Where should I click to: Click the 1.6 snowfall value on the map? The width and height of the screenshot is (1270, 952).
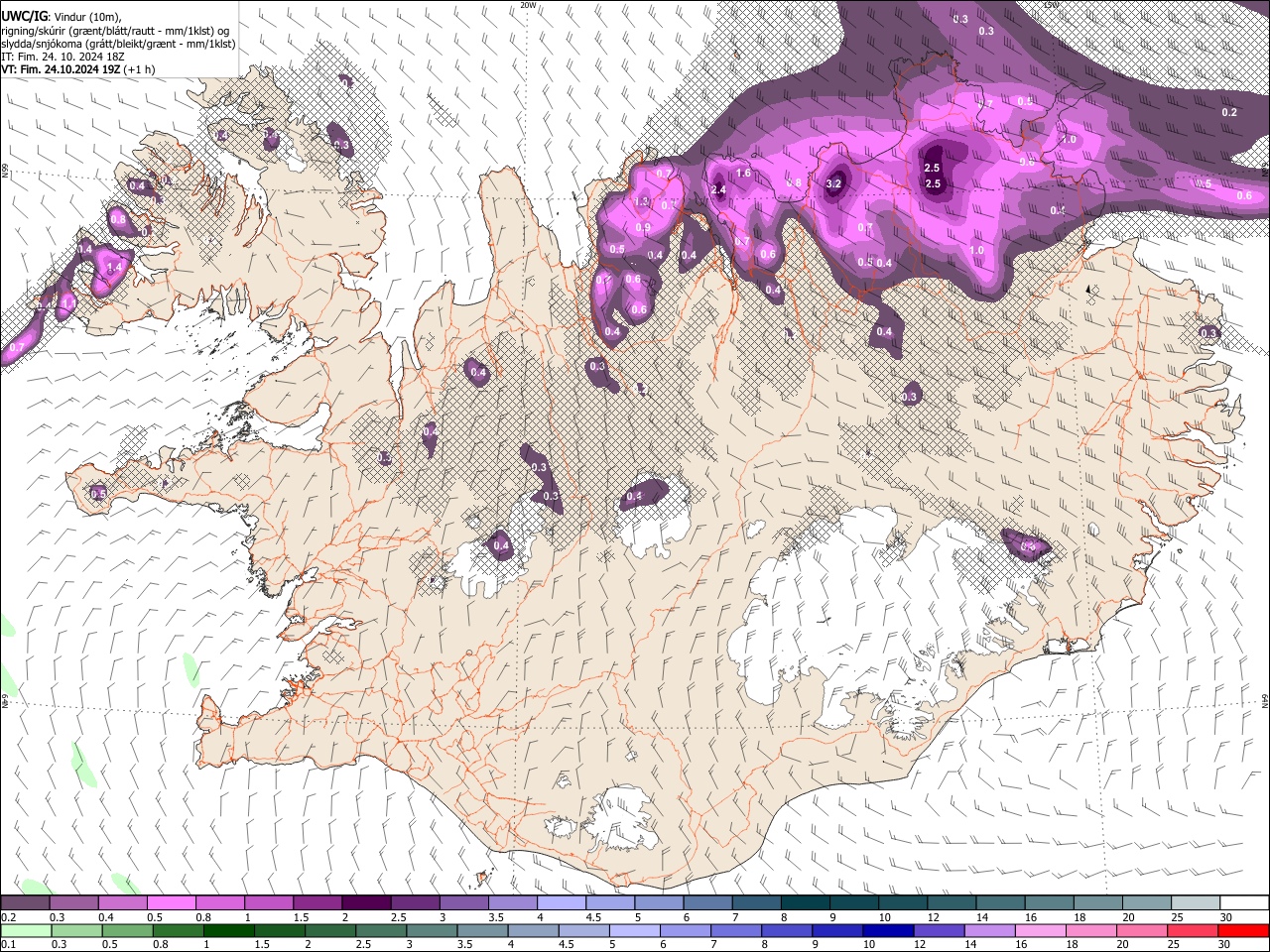[743, 174]
